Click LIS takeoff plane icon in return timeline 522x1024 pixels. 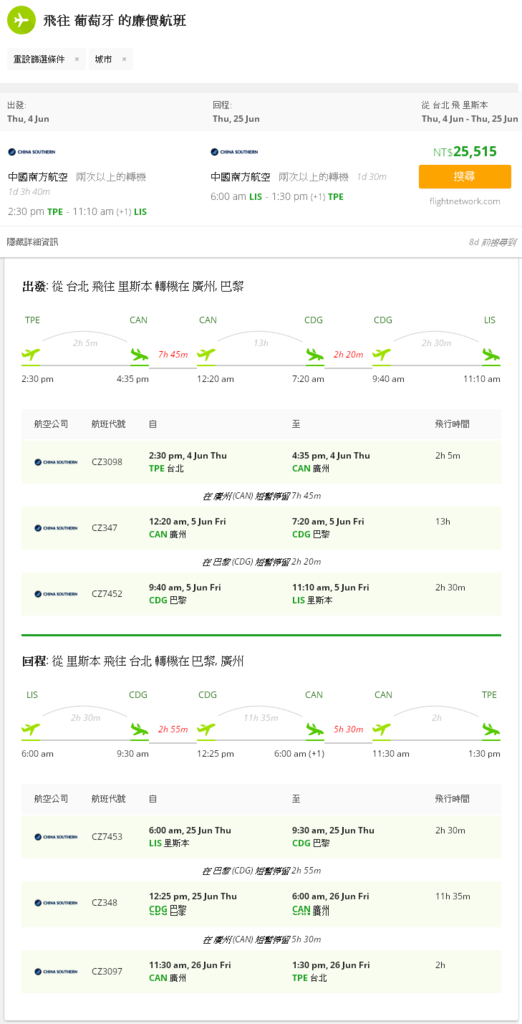31,729
